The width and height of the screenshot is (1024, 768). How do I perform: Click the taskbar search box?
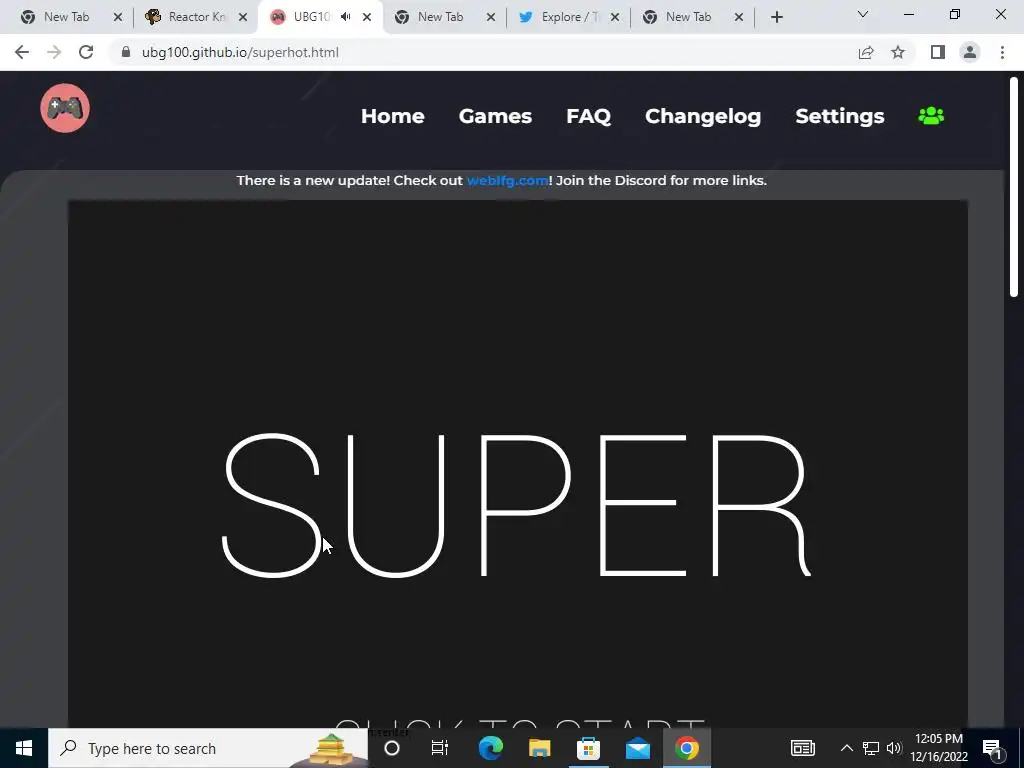[x=208, y=748]
